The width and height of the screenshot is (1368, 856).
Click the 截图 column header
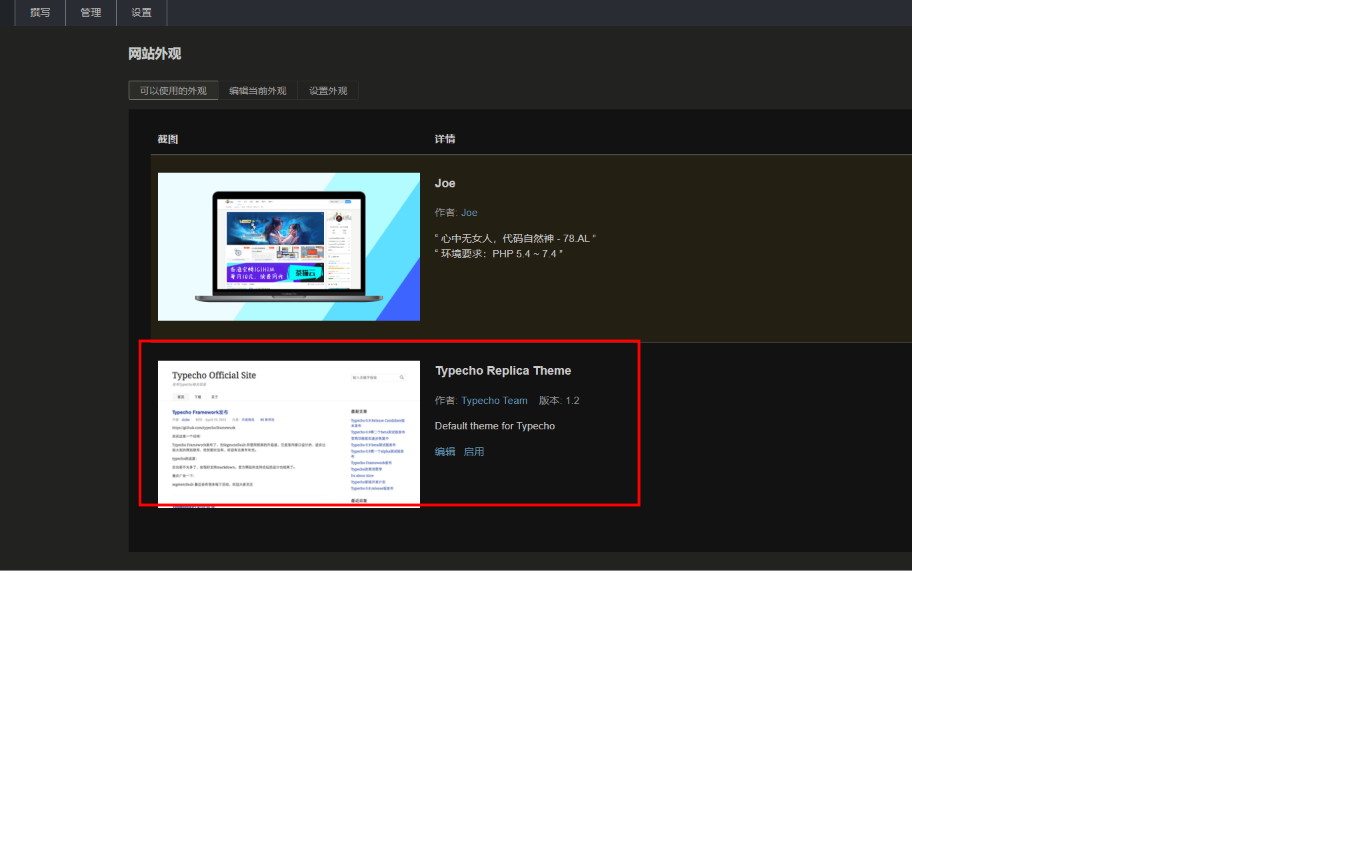tap(168, 139)
